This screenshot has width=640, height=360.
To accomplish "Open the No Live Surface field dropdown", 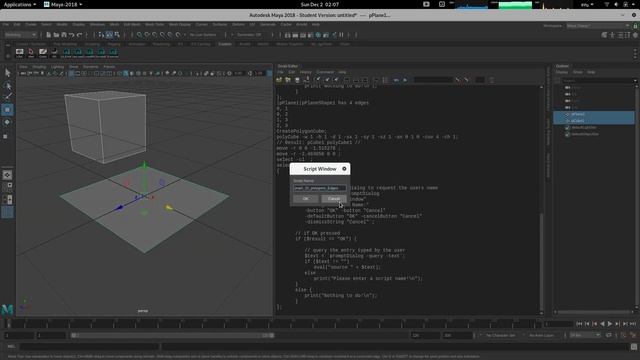I will pos(203,35).
